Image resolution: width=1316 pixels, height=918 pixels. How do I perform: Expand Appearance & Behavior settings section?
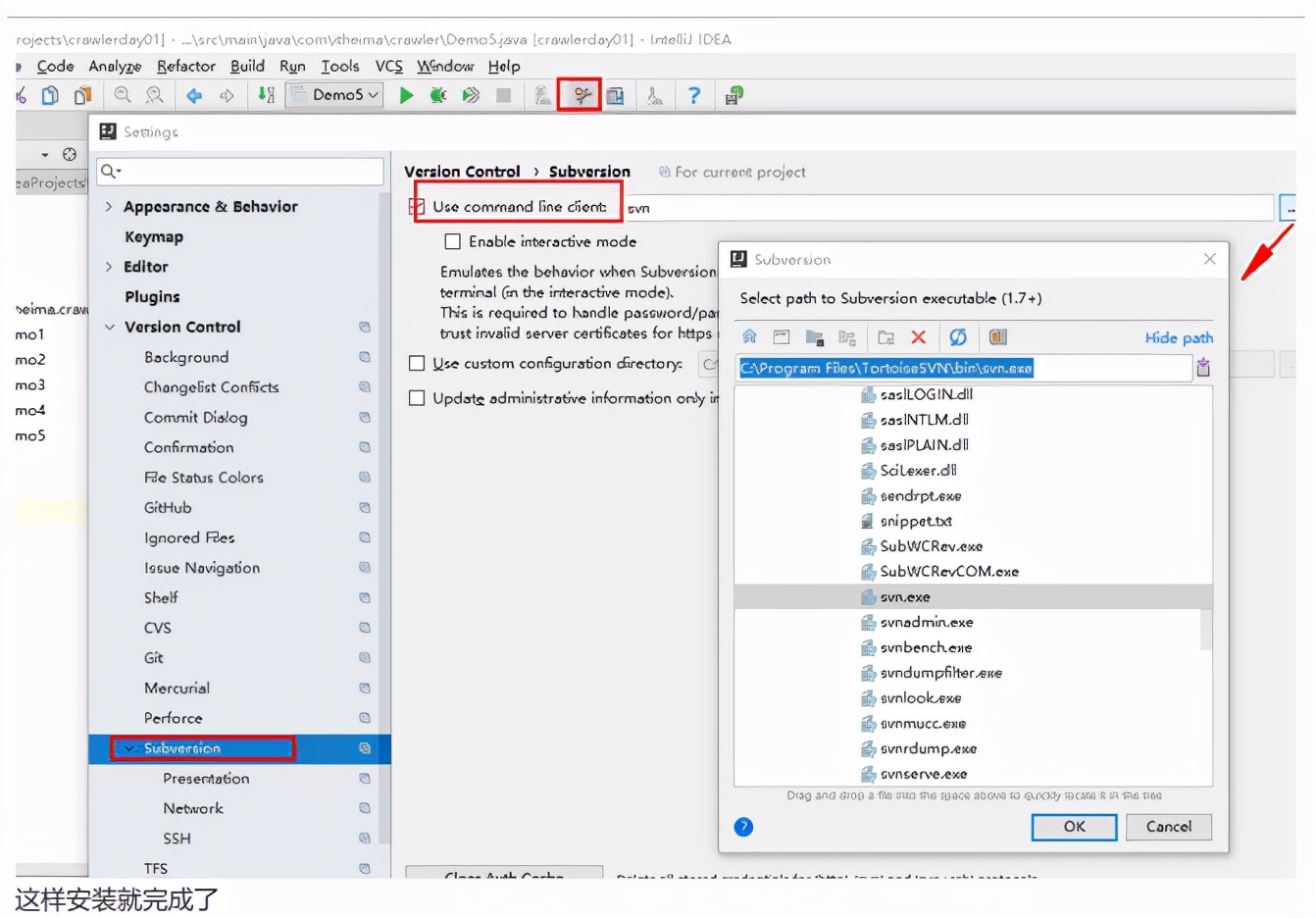coord(109,207)
